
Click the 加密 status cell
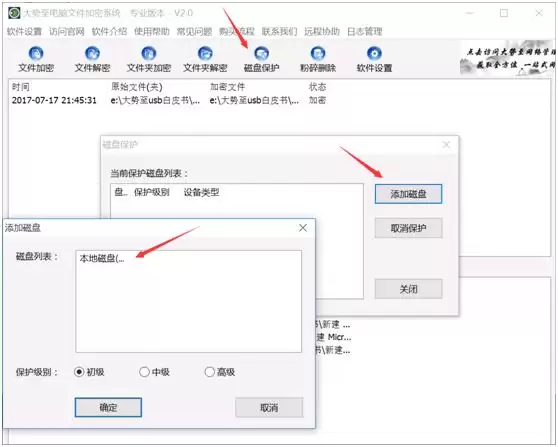coord(317,100)
